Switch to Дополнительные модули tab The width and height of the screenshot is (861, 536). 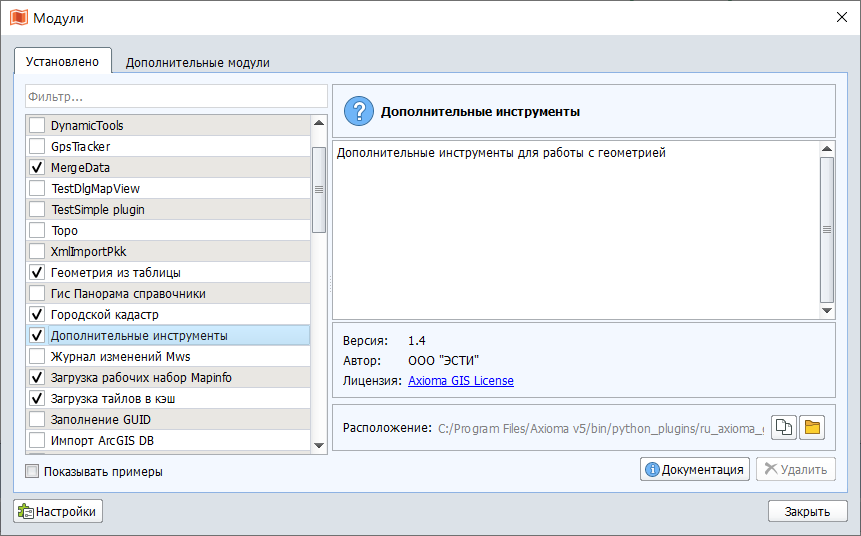point(197,62)
